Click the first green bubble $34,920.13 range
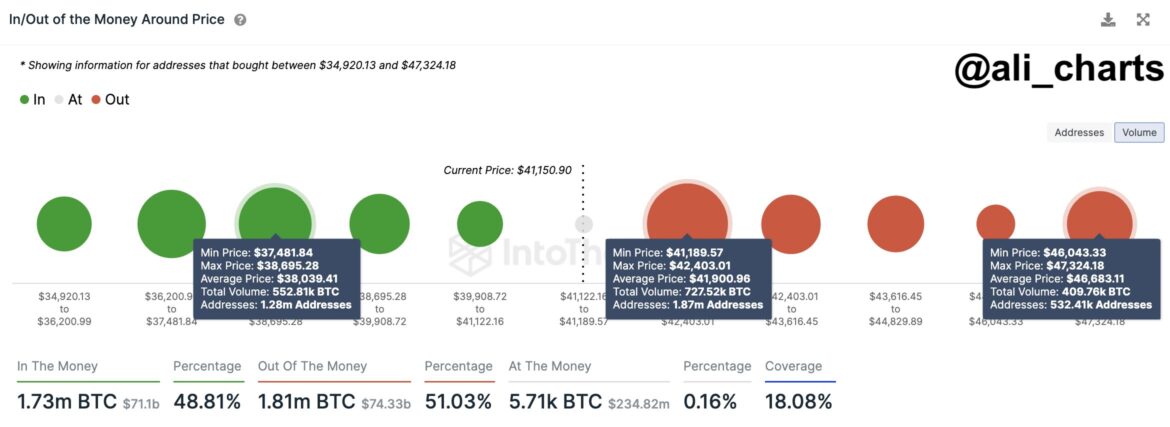The height and width of the screenshot is (427, 1170). point(64,224)
